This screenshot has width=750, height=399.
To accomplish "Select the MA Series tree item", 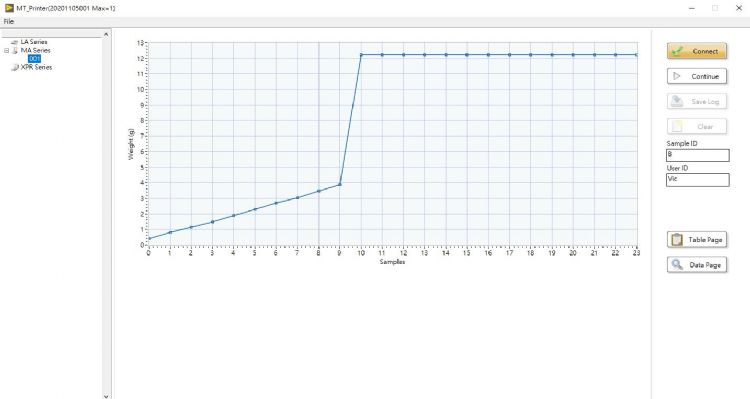I will [x=35, y=50].
